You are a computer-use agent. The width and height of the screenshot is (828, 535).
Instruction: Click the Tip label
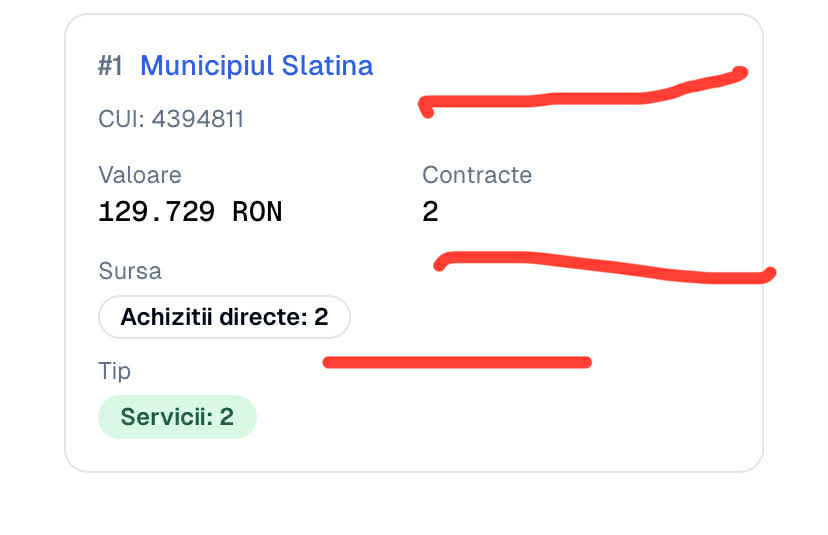click(114, 371)
